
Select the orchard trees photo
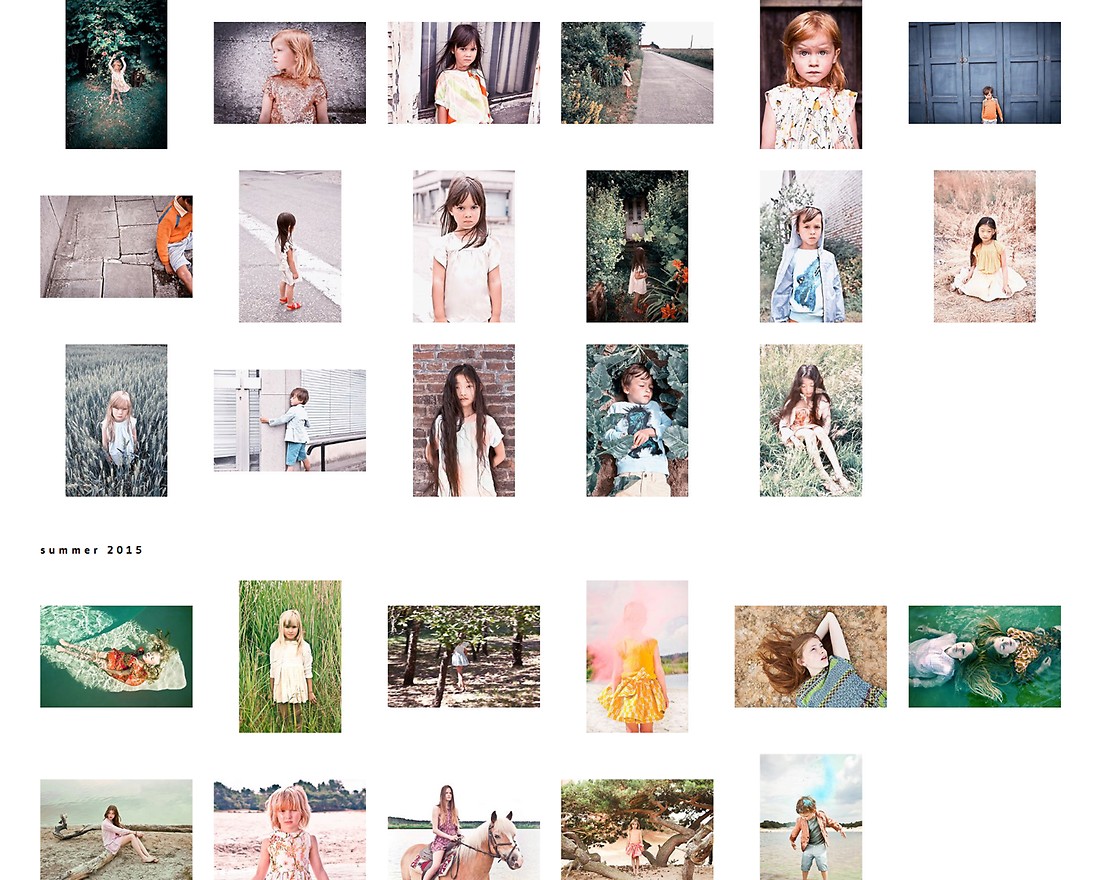click(463, 656)
